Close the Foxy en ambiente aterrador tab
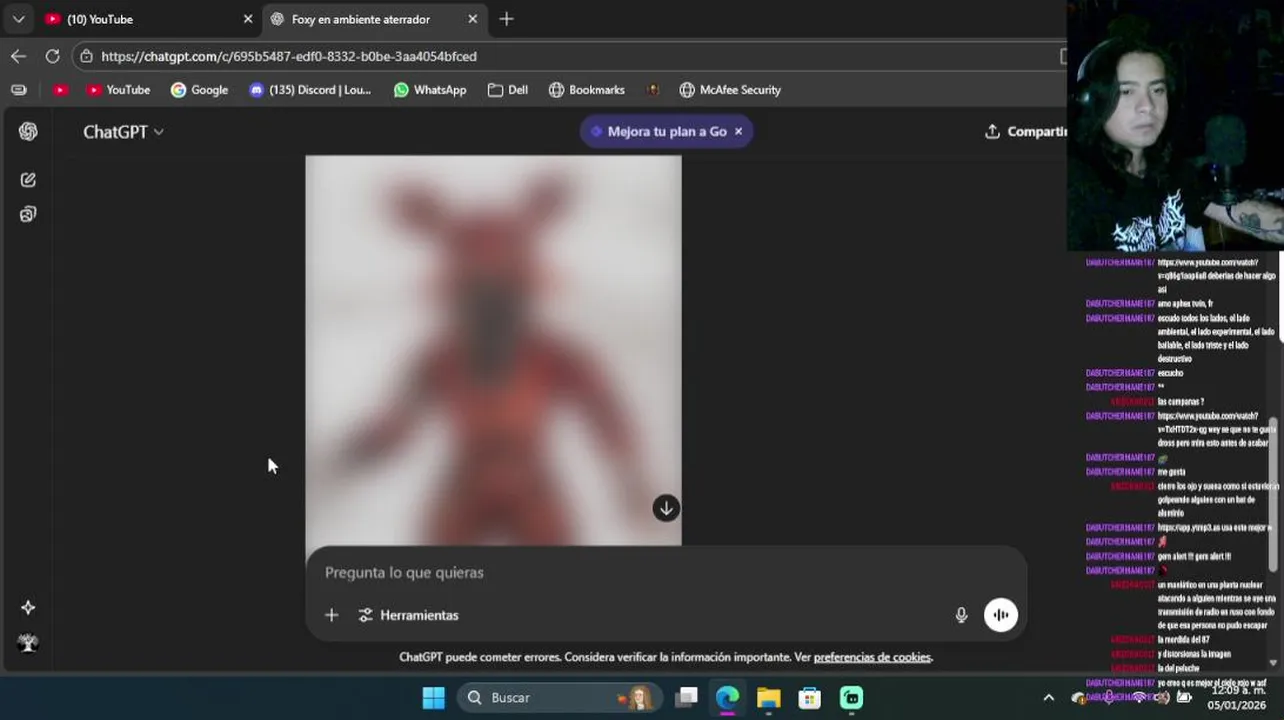 point(473,19)
